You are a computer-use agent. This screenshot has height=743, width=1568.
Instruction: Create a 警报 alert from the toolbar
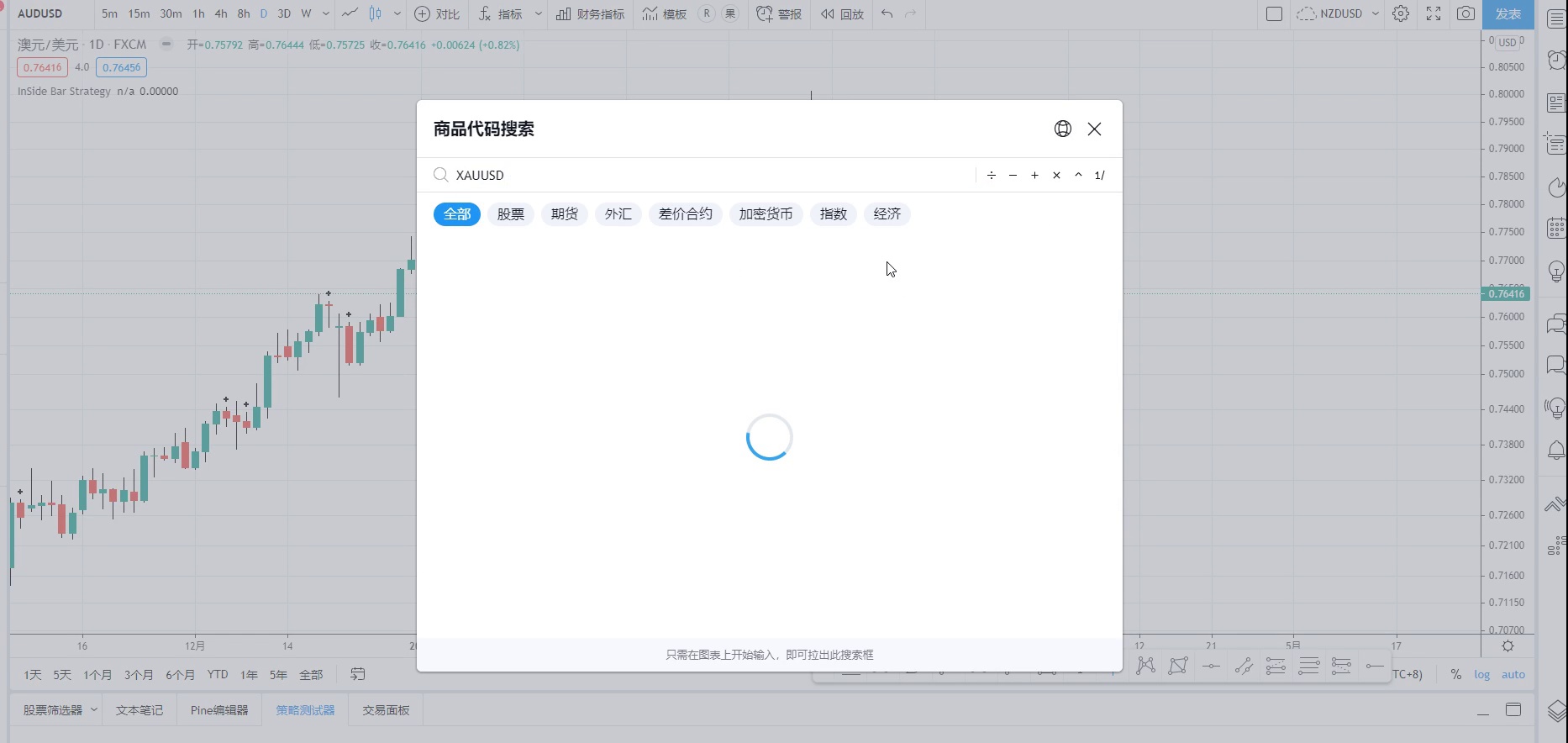(x=778, y=13)
